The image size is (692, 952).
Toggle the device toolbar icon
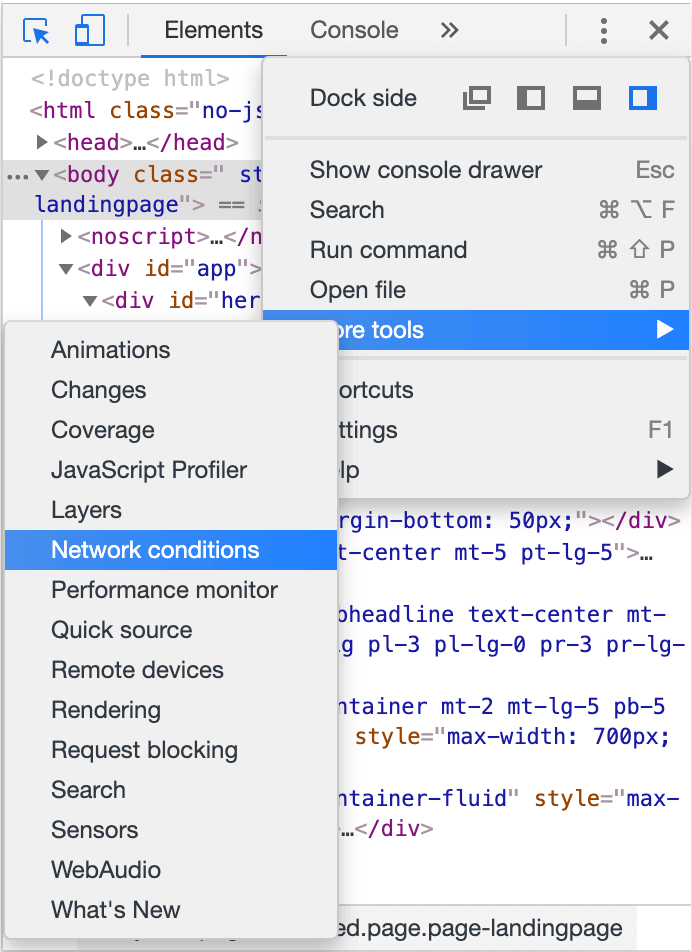89,31
